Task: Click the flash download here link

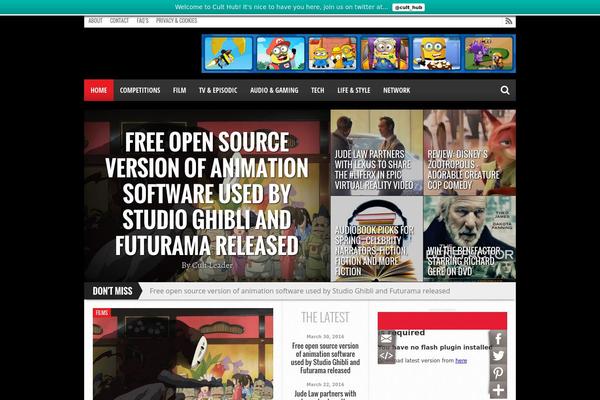Action: (461, 361)
